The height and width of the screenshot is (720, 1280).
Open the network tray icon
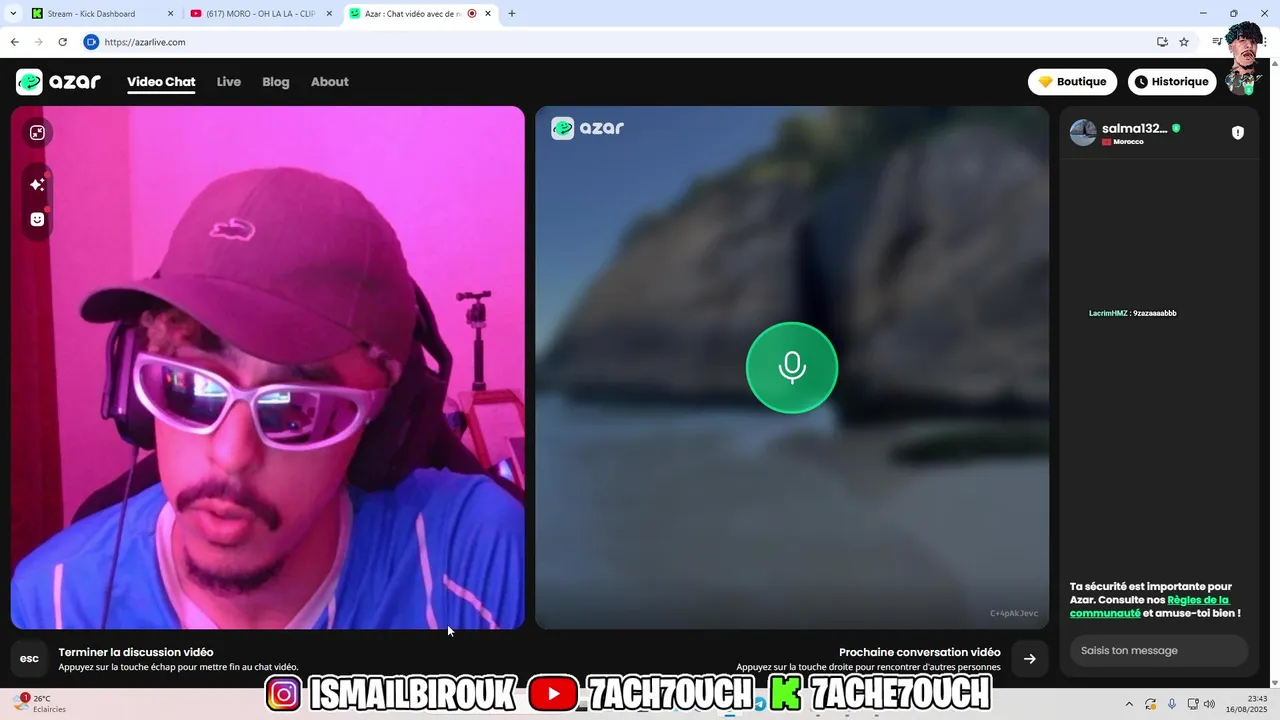pyautogui.click(x=1193, y=704)
